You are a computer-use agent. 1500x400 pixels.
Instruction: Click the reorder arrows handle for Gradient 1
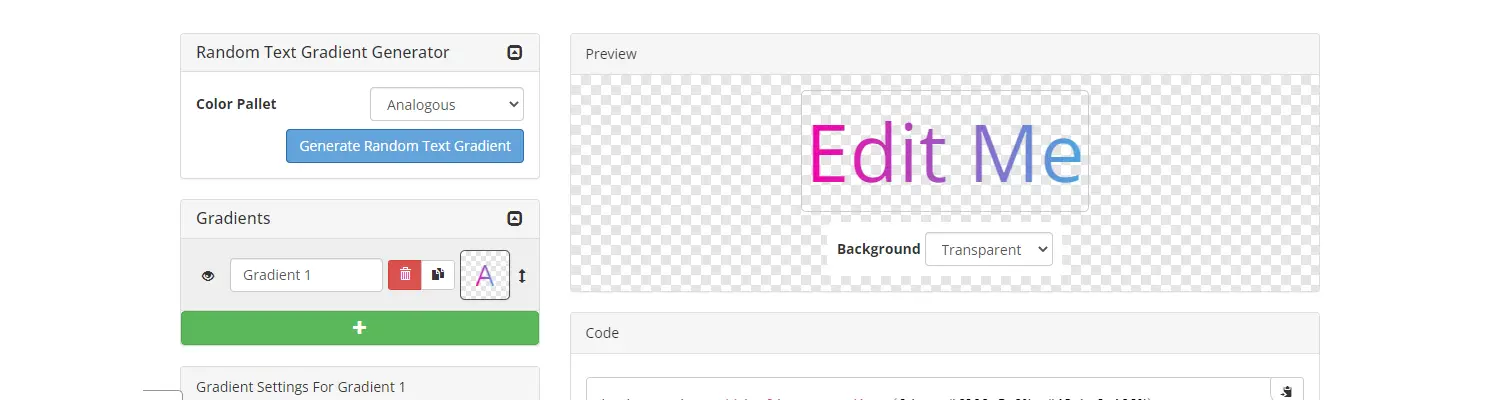[522, 276]
